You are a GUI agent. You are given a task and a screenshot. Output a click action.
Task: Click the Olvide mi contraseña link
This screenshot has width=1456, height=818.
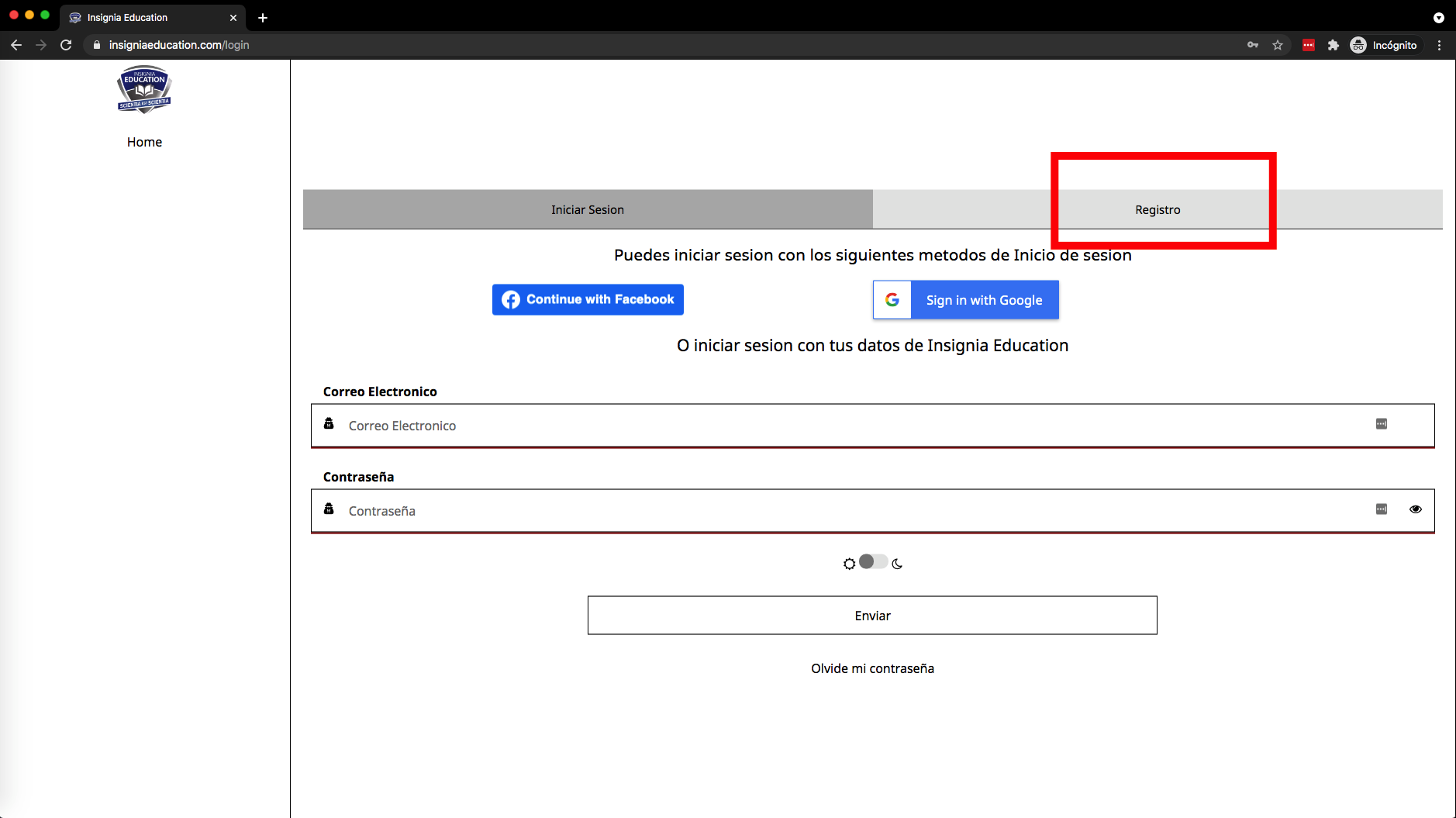coord(872,668)
